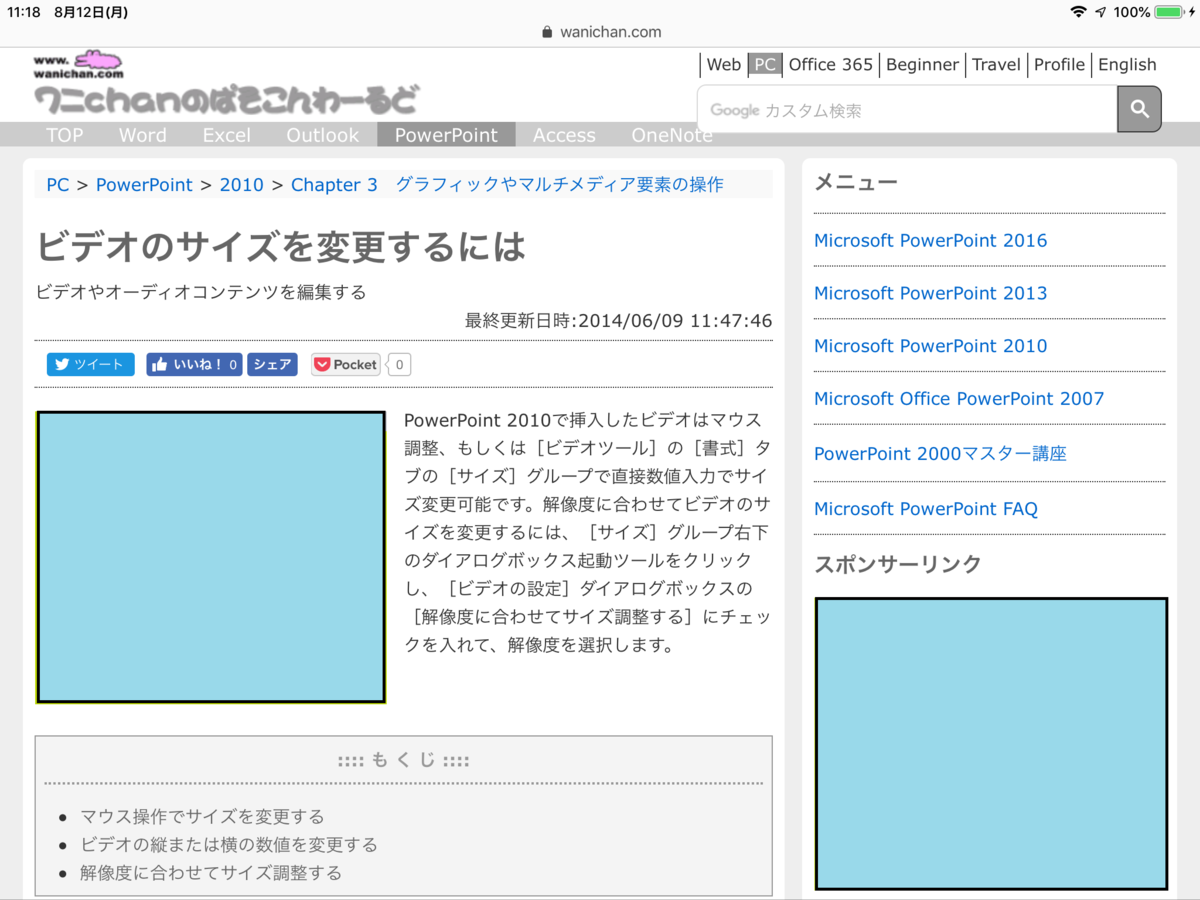The height and width of the screenshot is (900, 1200).
Task: Click the last updated timestamp text
Action: 618,321
